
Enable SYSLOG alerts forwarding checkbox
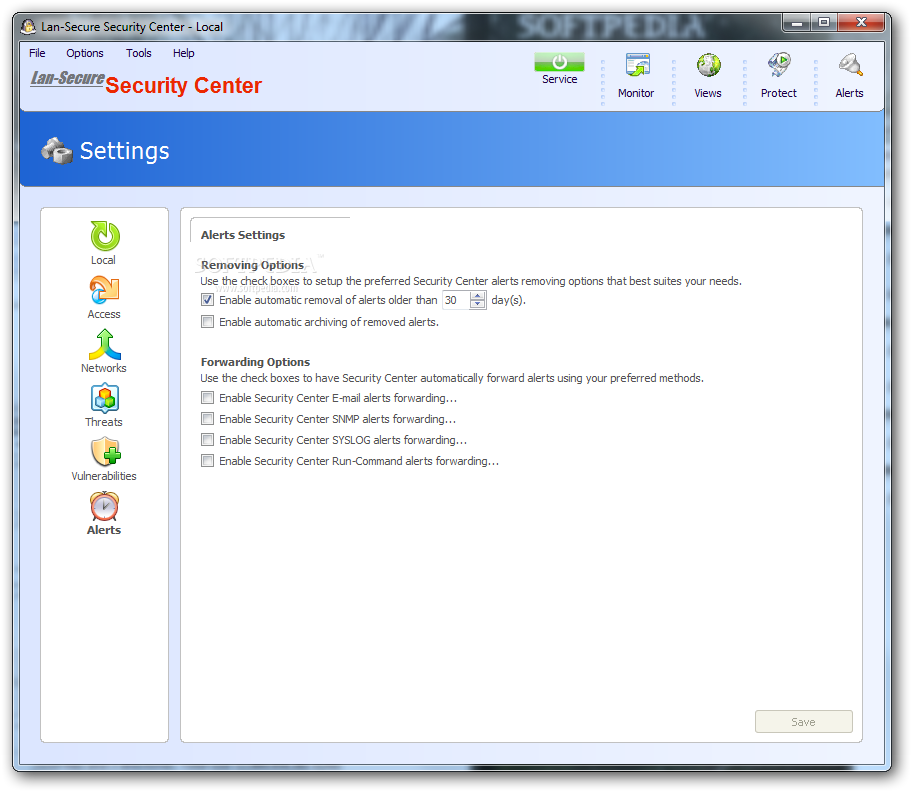[x=207, y=440]
